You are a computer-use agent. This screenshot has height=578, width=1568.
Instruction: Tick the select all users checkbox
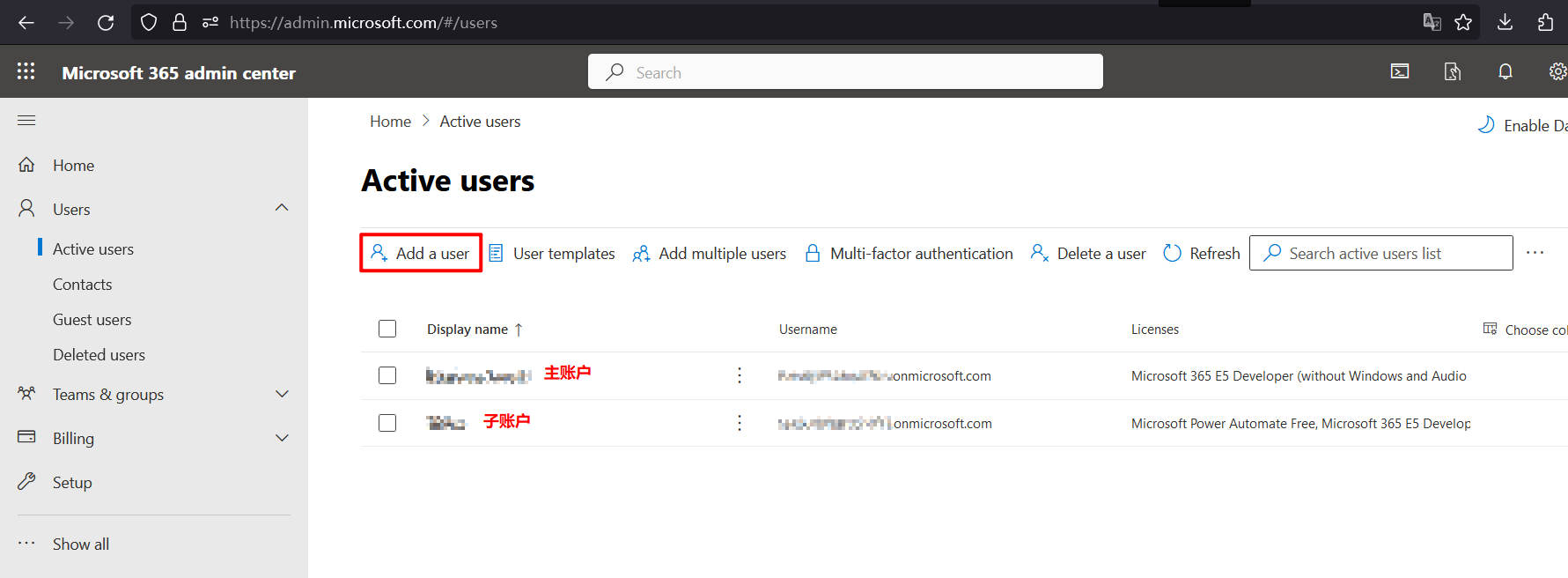click(387, 329)
